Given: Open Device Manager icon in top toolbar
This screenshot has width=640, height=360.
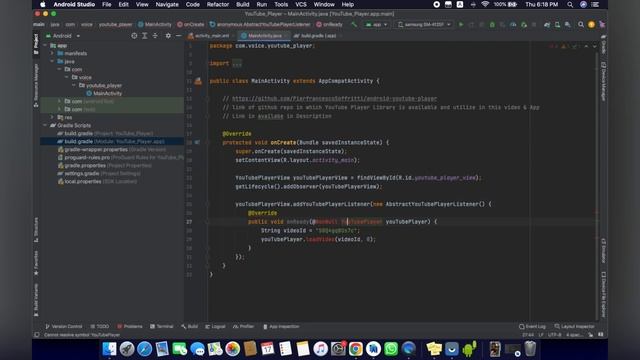Looking at the screenshot, I should pyautogui.click(x=557, y=24).
